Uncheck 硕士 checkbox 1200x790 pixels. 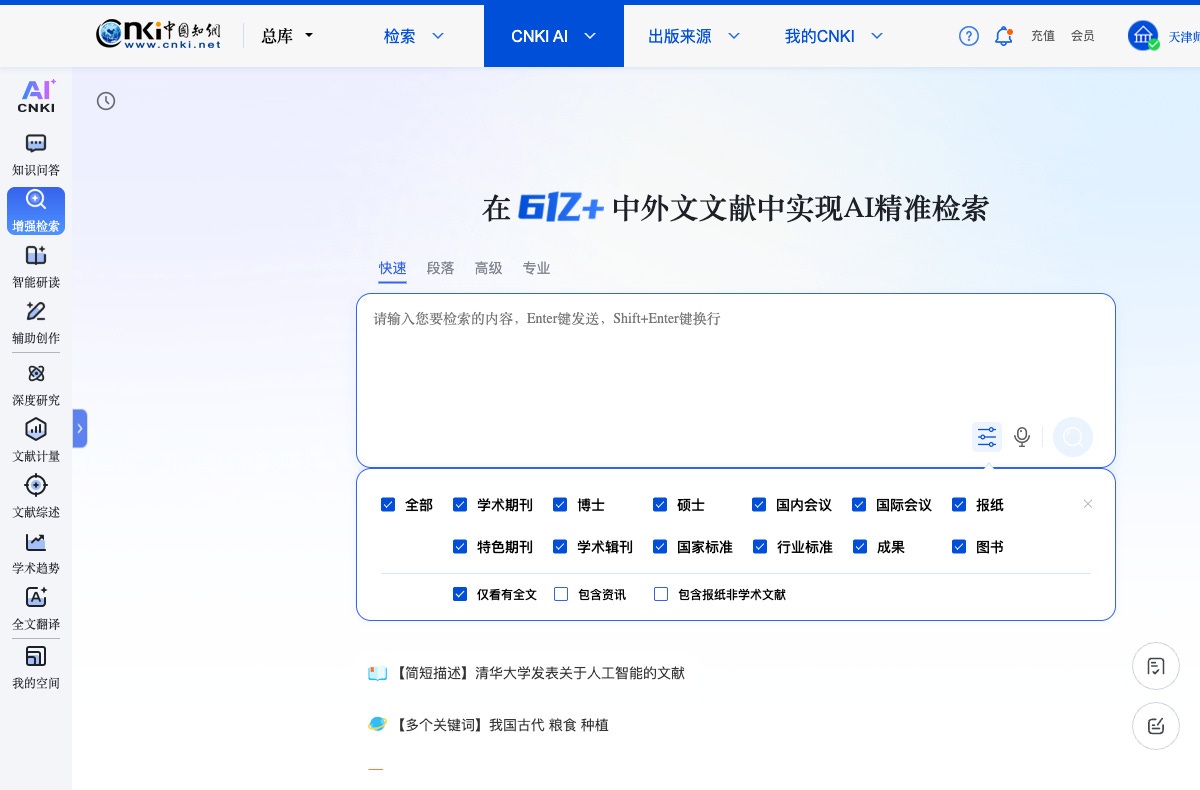click(660, 505)
